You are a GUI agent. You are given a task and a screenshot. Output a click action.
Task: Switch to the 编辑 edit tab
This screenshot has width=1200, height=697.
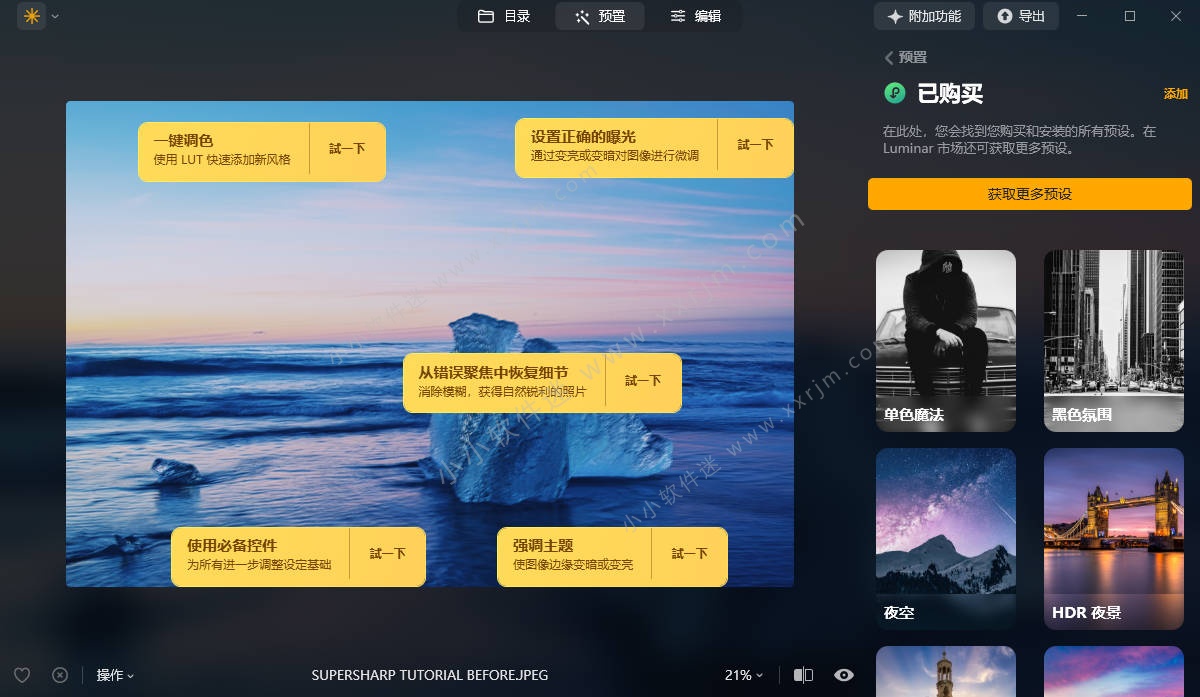point(695,16)
